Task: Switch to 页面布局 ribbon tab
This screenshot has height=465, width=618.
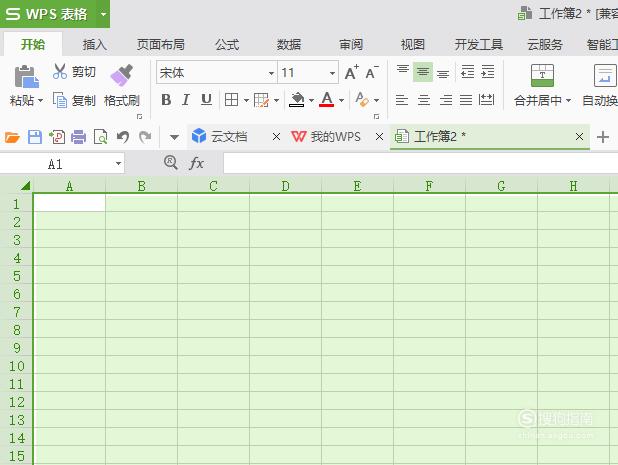Action: coord(160,45)
